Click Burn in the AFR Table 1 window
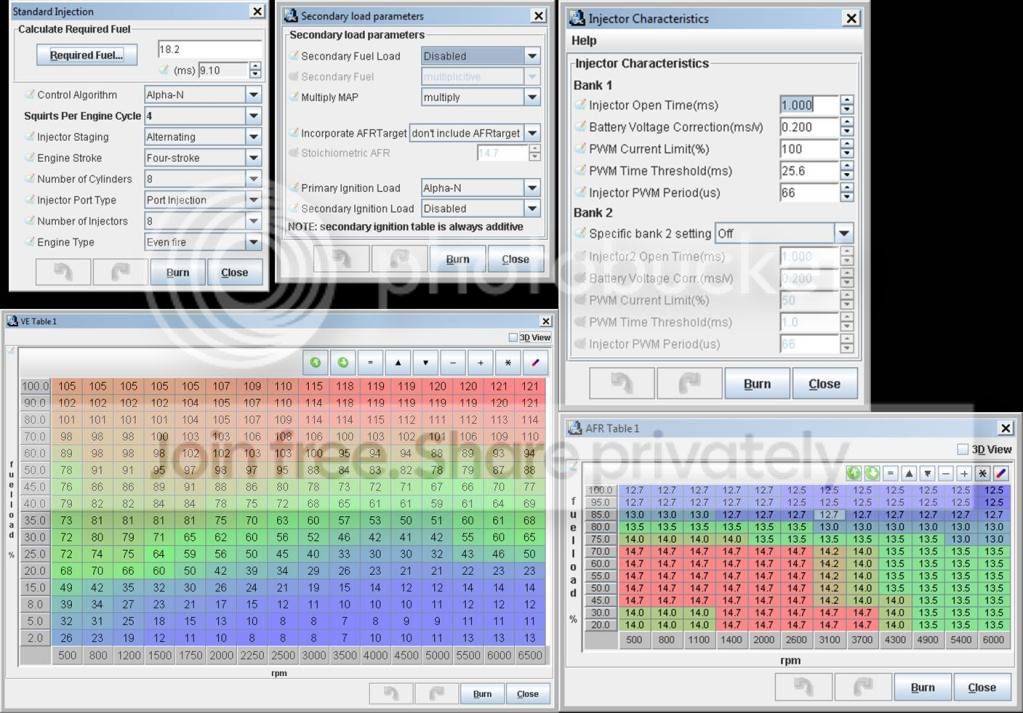The image size is (1023, 713). click(x=923, y=687)
